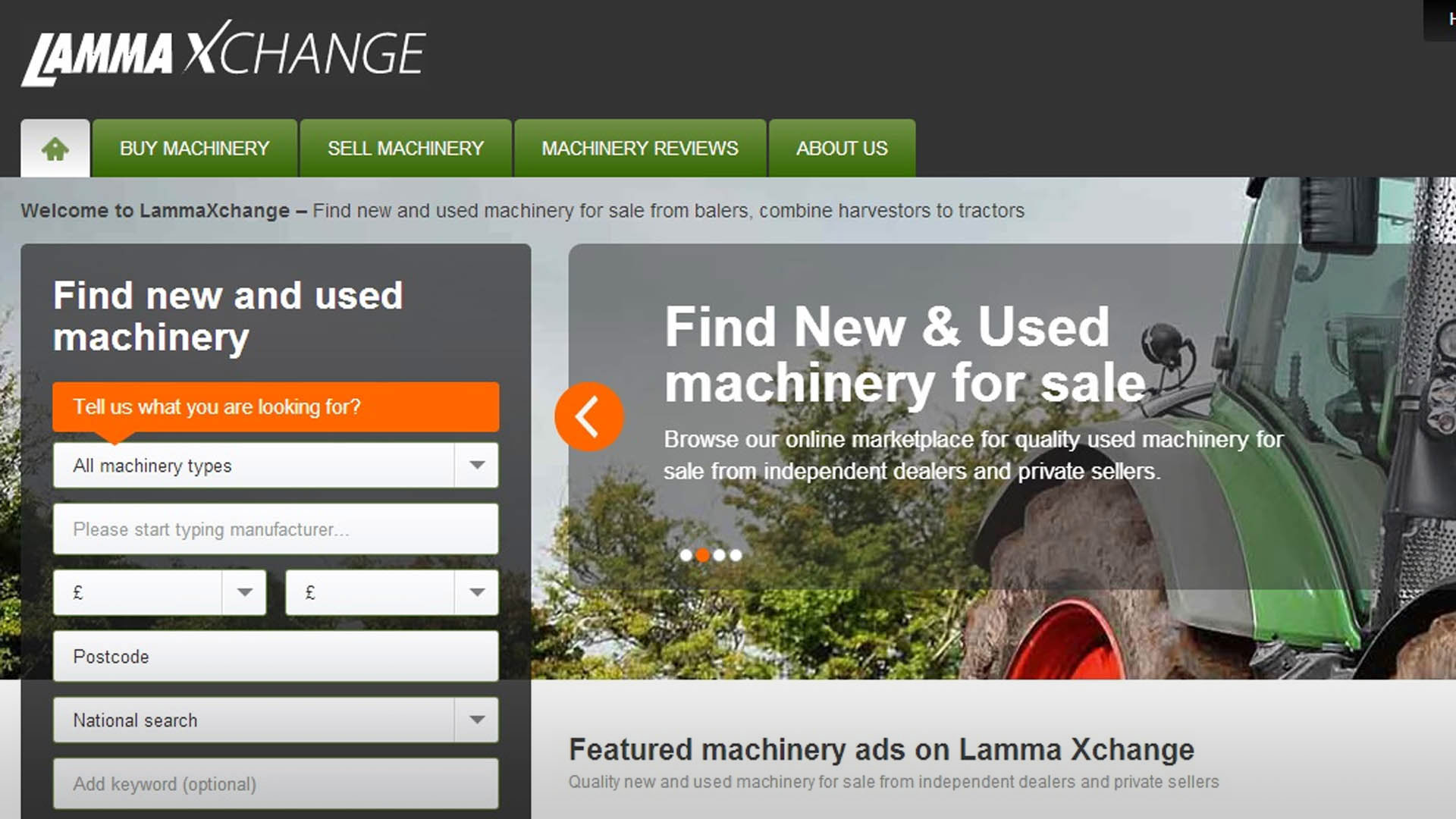Select the third carousel dot
The width and height of the screenshot is (1456, 819).
[719, 555]
